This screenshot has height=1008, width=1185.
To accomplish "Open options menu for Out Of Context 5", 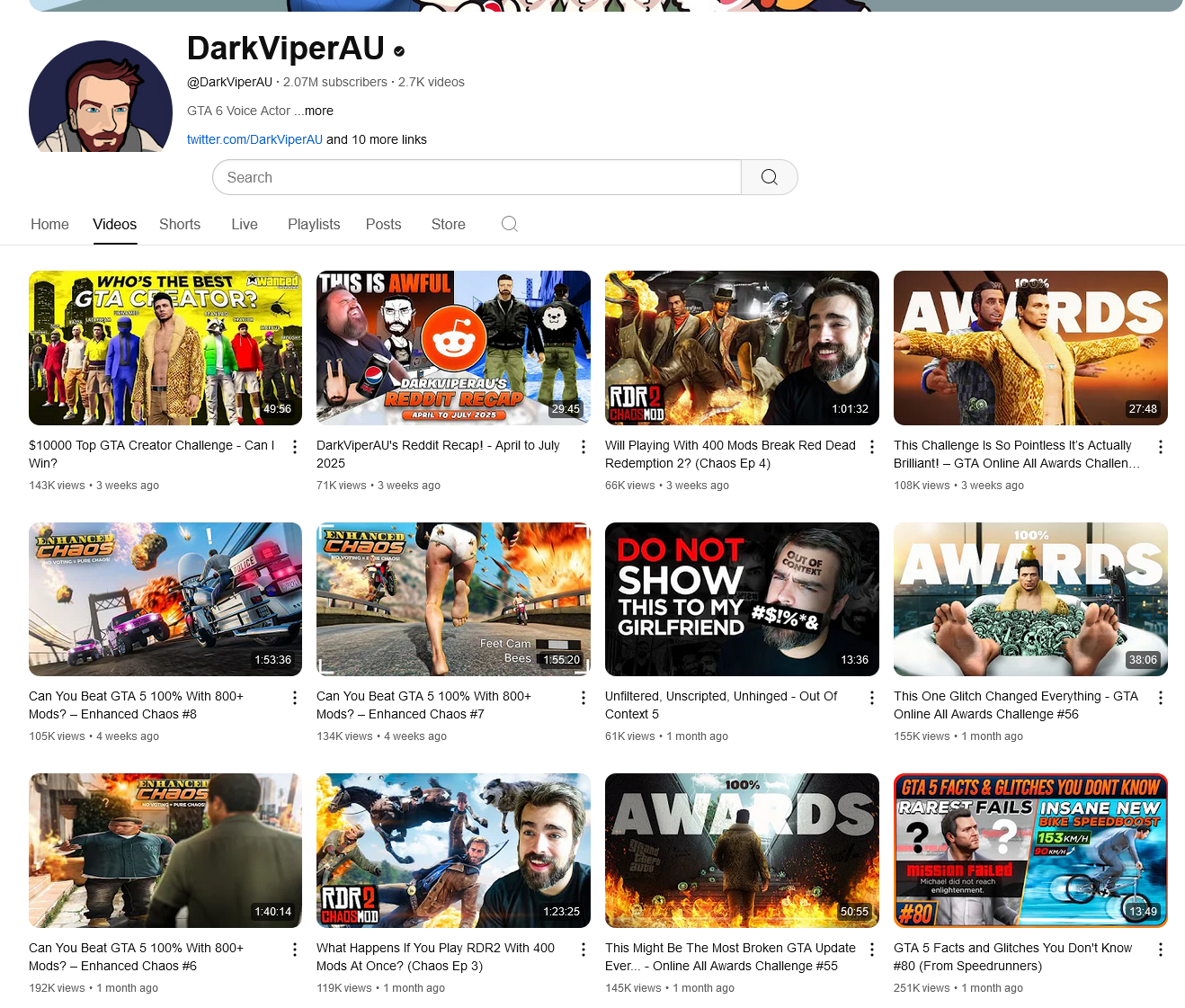I will click(x=872, y=698).
